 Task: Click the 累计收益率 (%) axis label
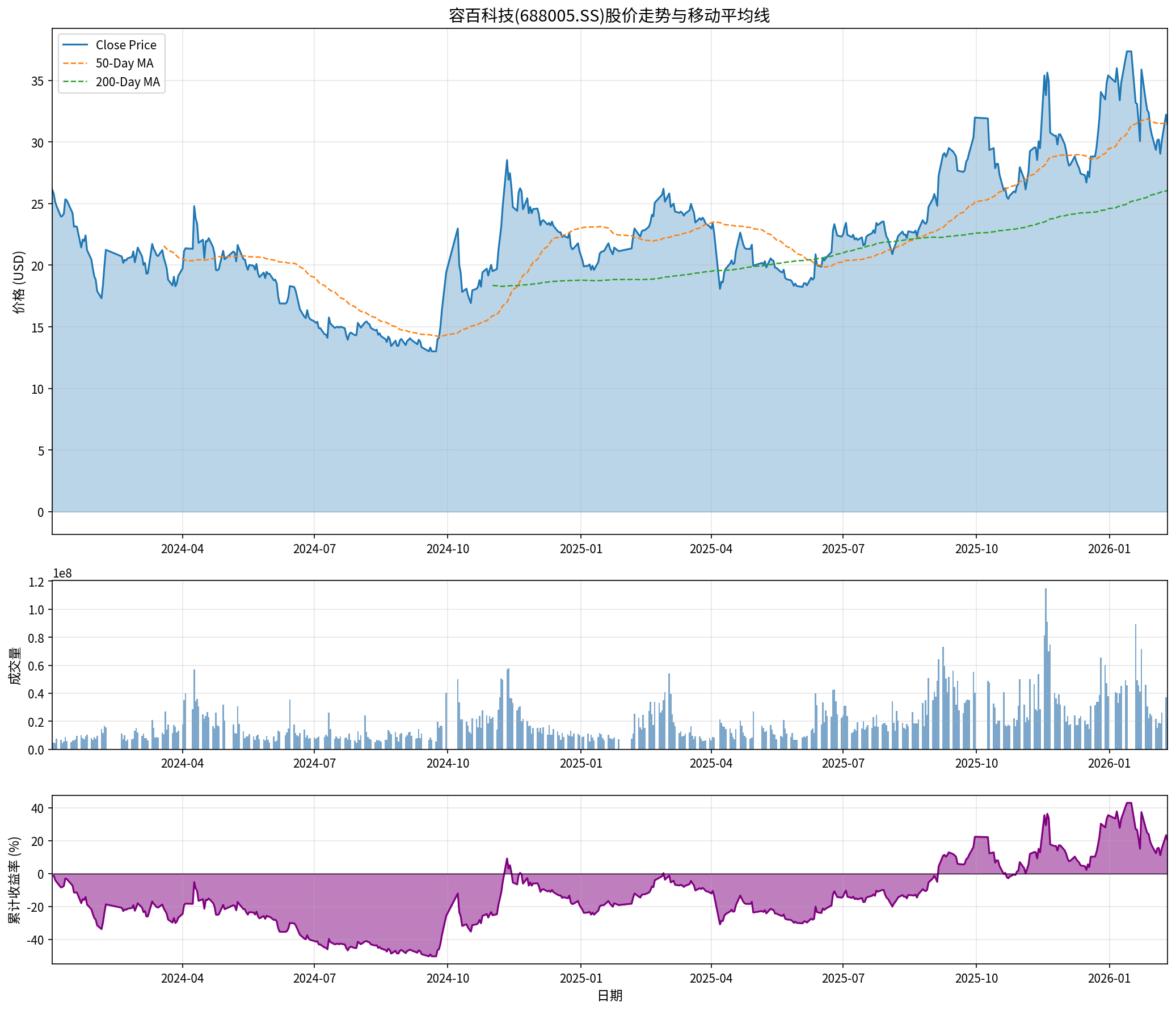(x=14, y=880)
